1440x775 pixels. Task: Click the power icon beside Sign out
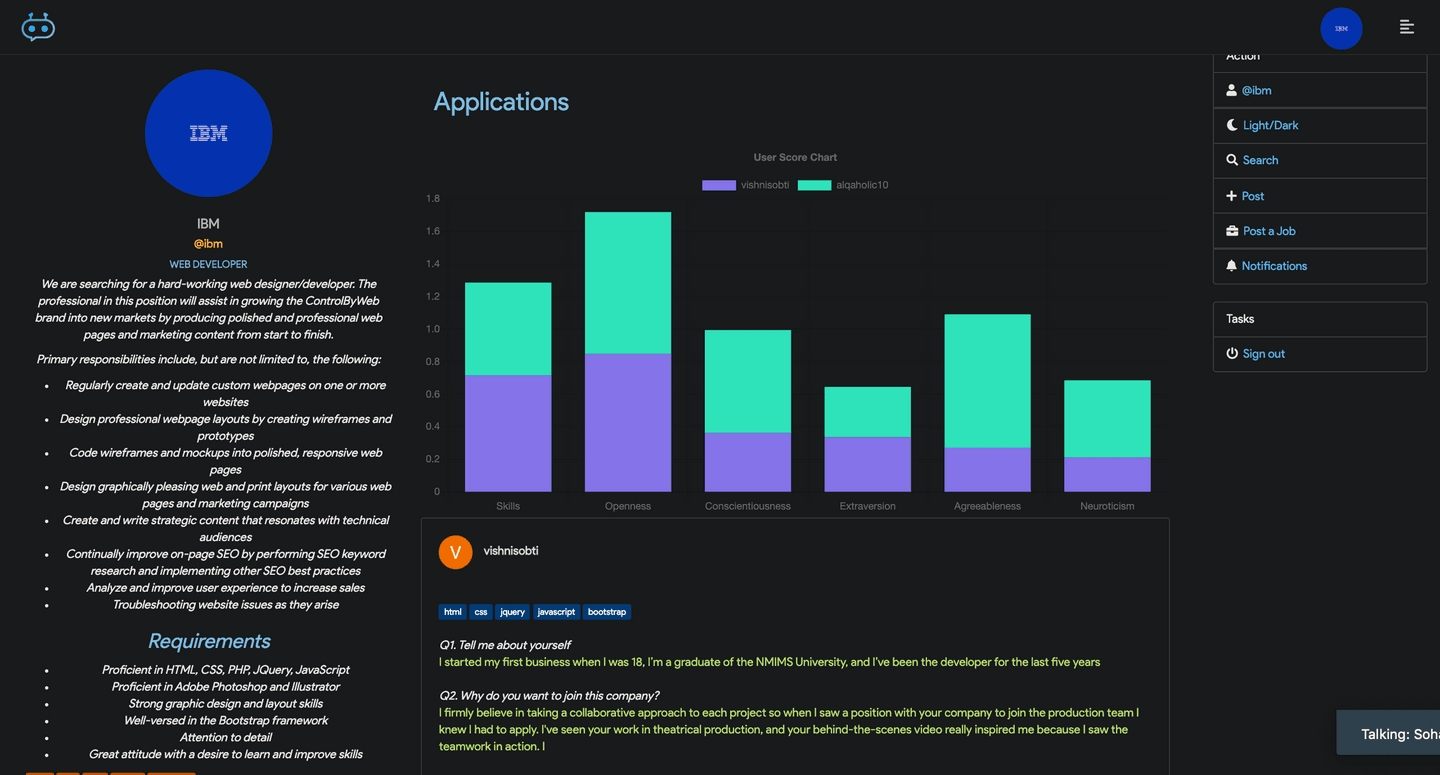1232,354
